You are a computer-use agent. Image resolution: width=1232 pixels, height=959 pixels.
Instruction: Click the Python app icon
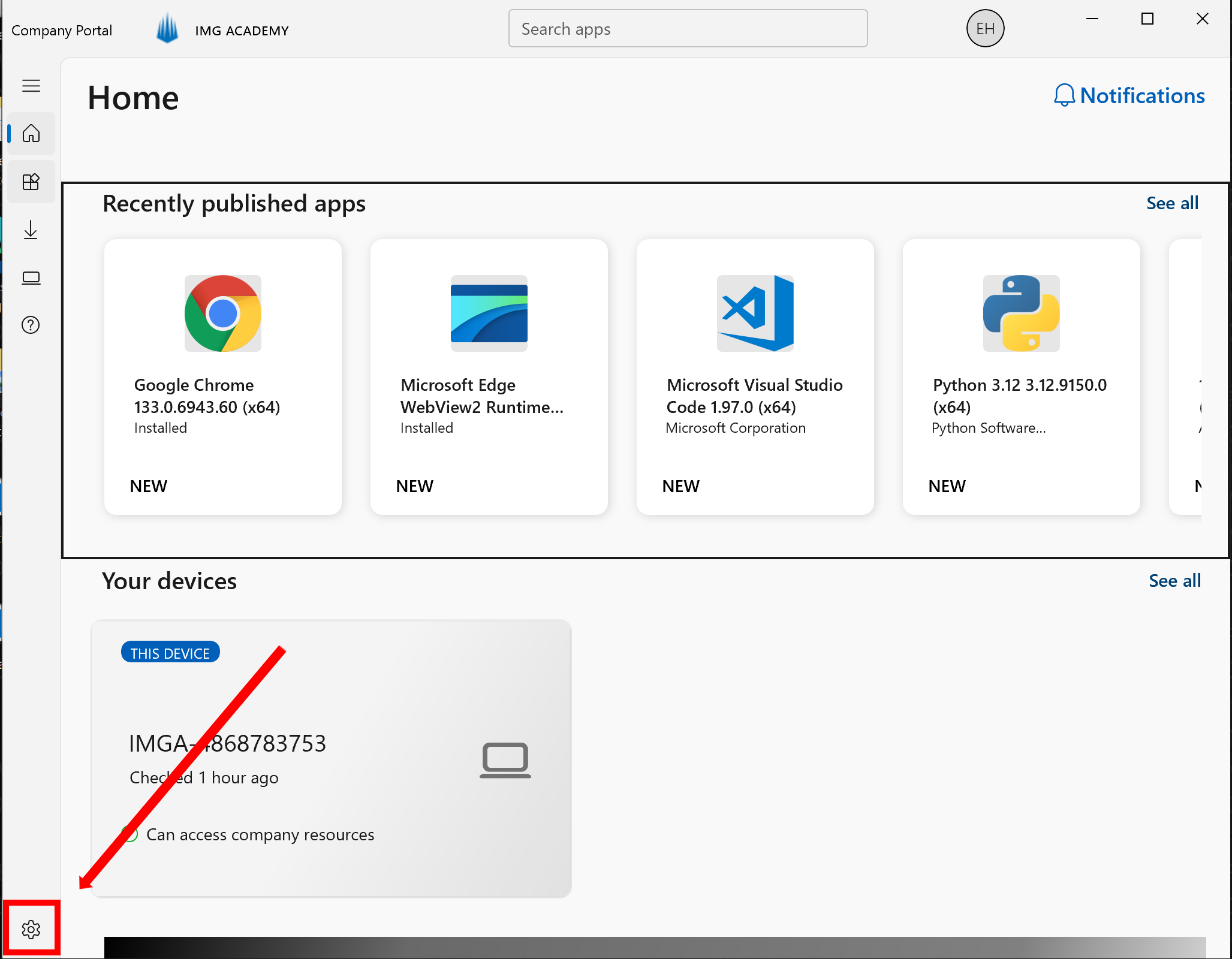[1022, 313]
